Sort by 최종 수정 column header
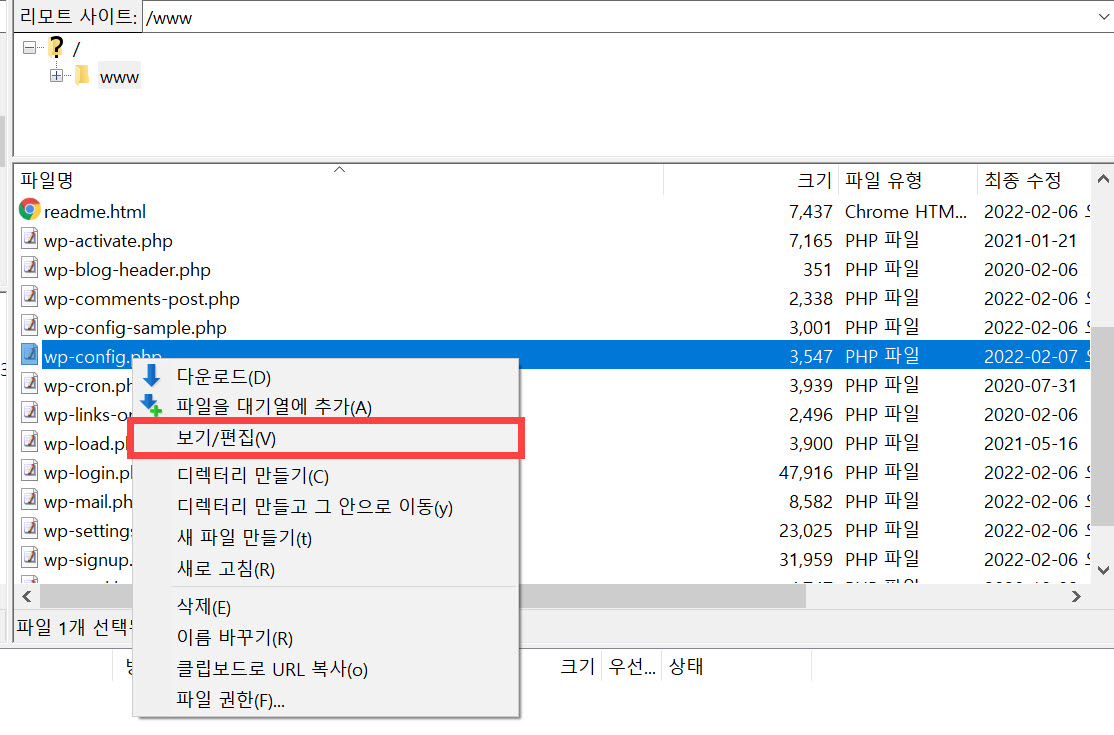 (x=1034, y=180)
